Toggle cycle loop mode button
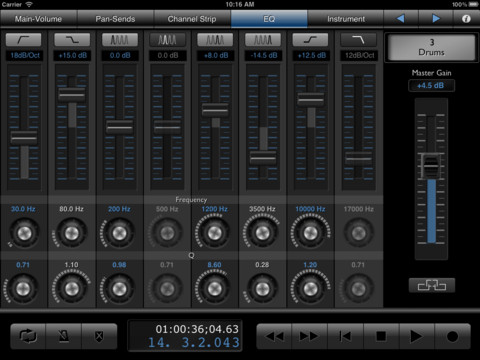480x360 pixels. 28,336
